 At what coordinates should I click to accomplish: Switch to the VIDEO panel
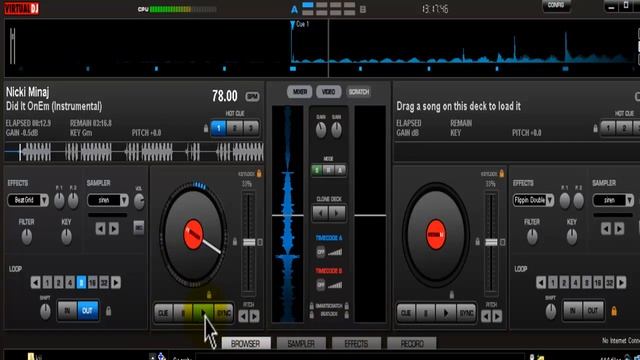329,92
